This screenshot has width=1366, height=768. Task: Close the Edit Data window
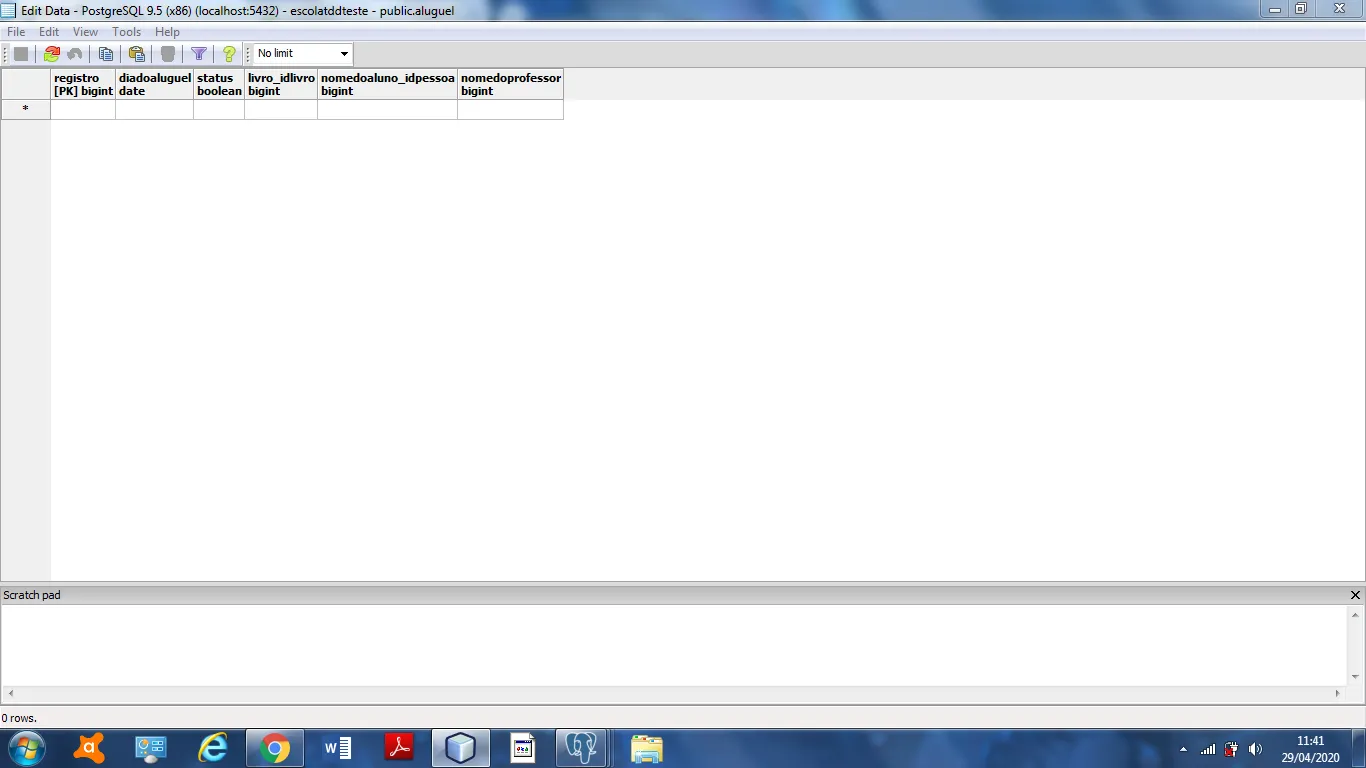point(1338,9)
